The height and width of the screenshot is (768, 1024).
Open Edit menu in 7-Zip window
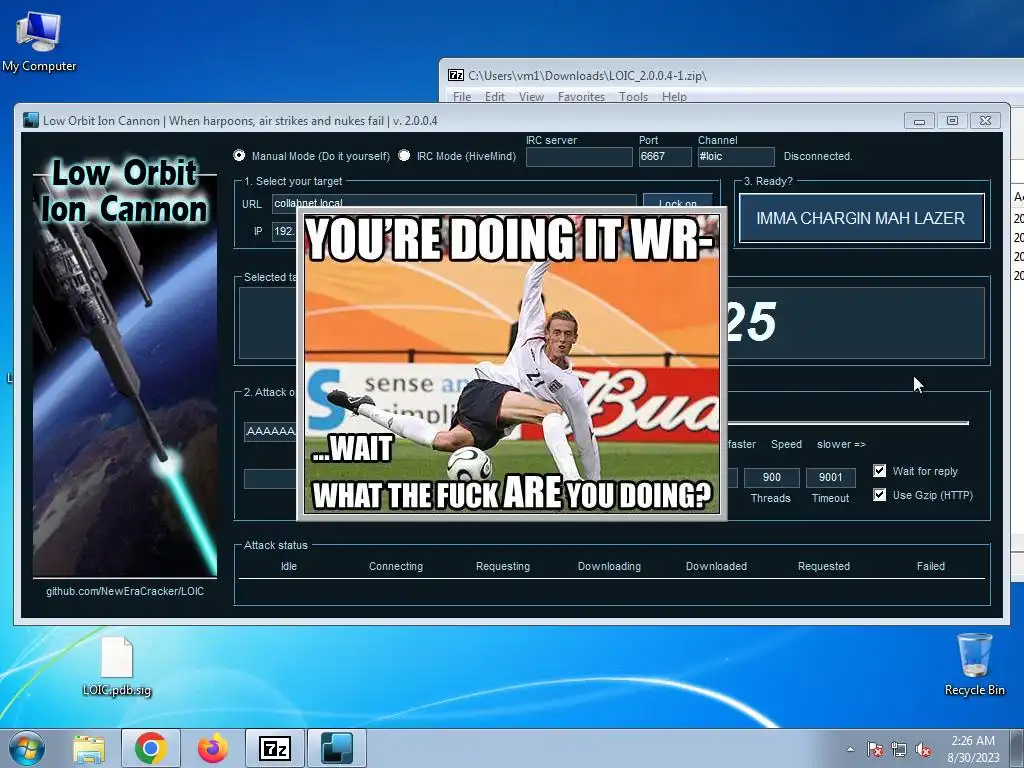[x=494, y=97]
